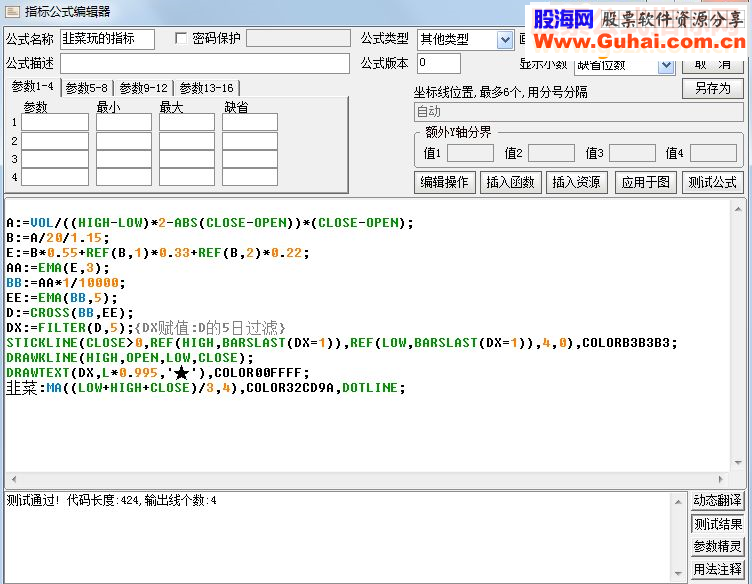Open the 公式类型 dropdown
The width and height of the screenshot is (752, 584).
[505, 40]
